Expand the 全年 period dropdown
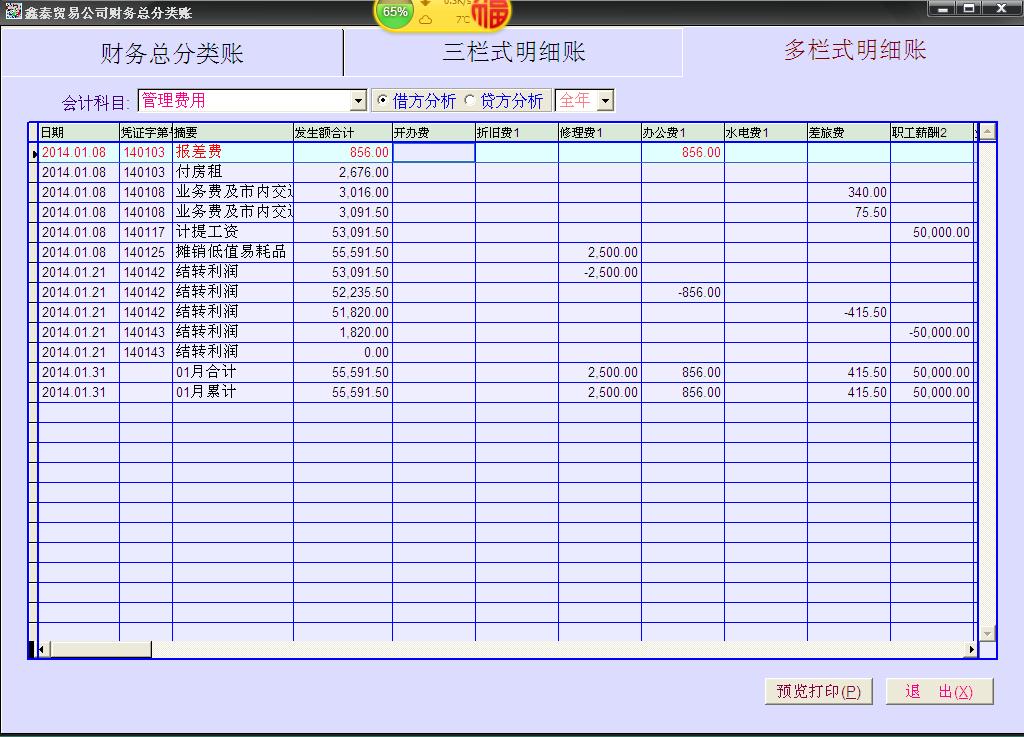This screenshot has width=1024, height=737. tap(605, 101)
